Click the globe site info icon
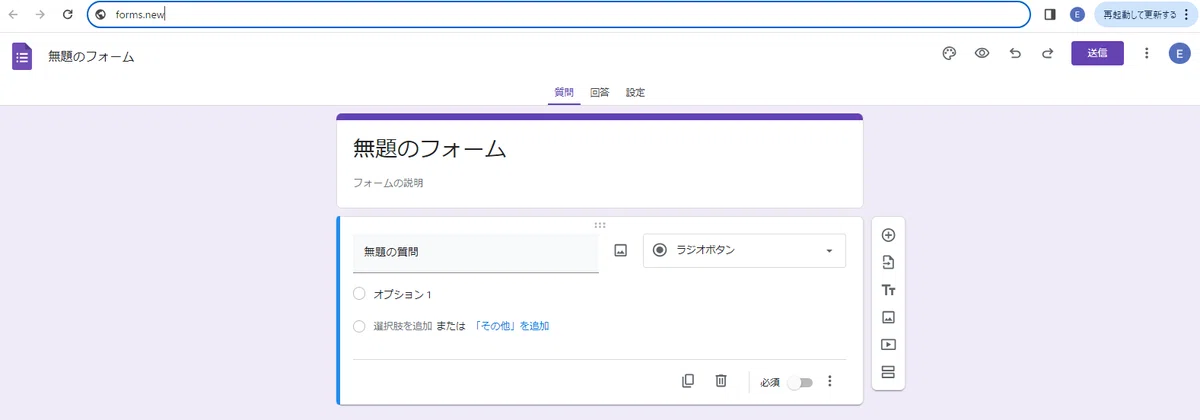1200x420 pixels. (x=101, y=15)
